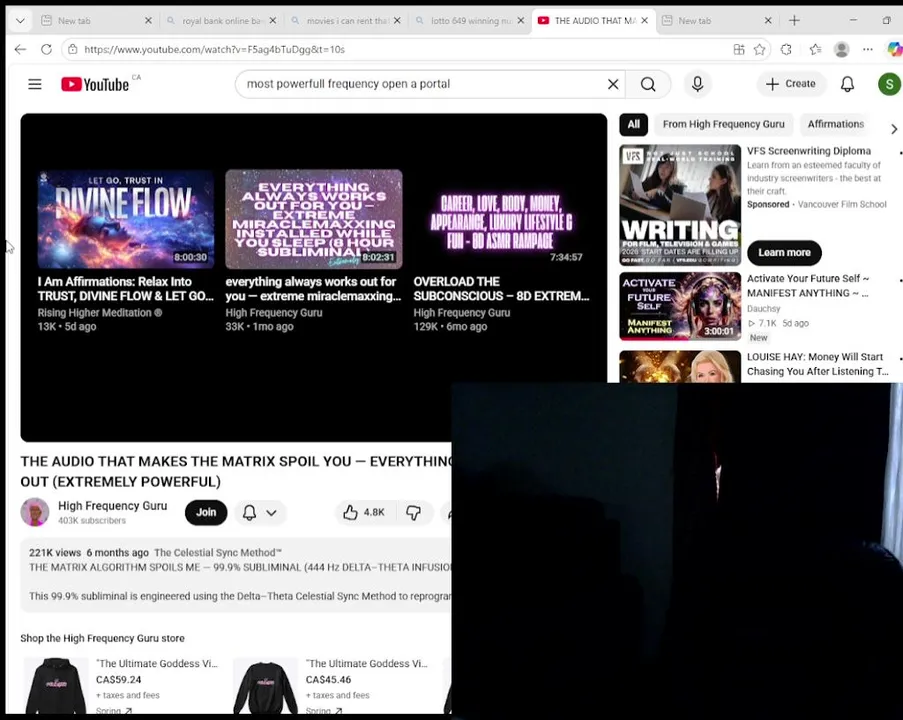The image size is (903, 720).
Task: Play the Divine Flow affirmations end-screen video
Action: (x=126, y=219)
